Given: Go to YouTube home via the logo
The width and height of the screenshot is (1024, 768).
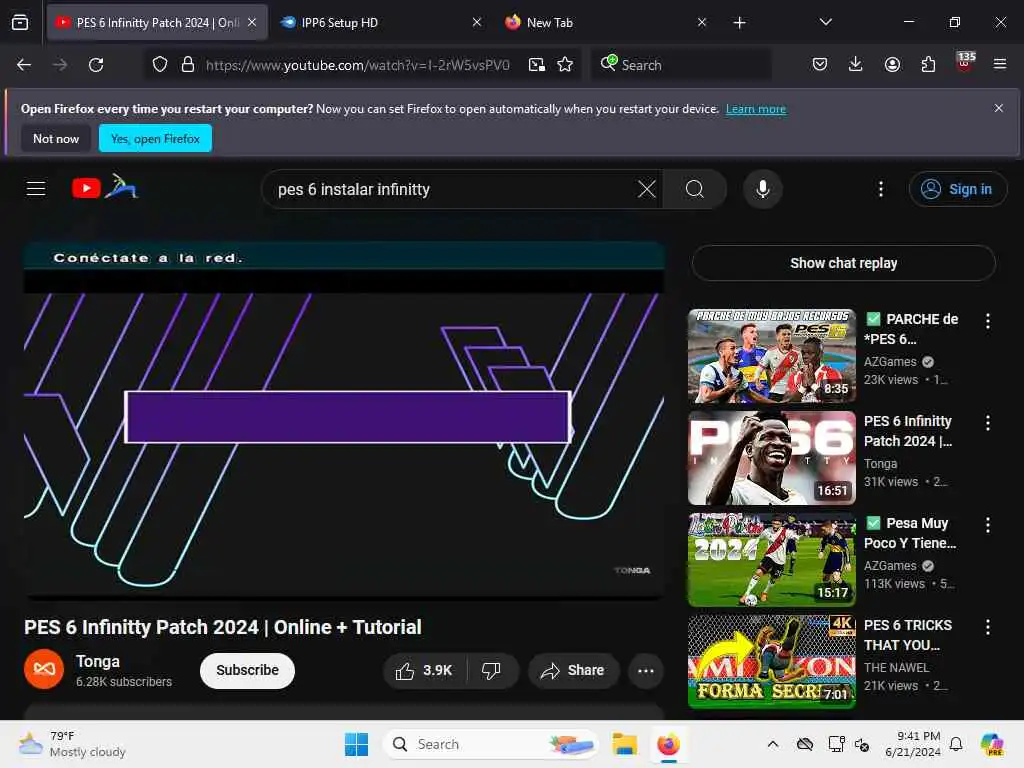Looking at the screenshot, I should point(105,188).
